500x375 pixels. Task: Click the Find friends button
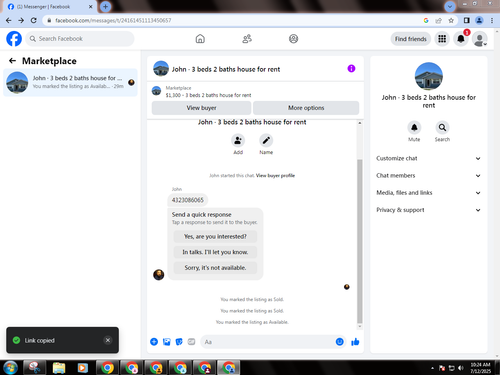[411, 39]
